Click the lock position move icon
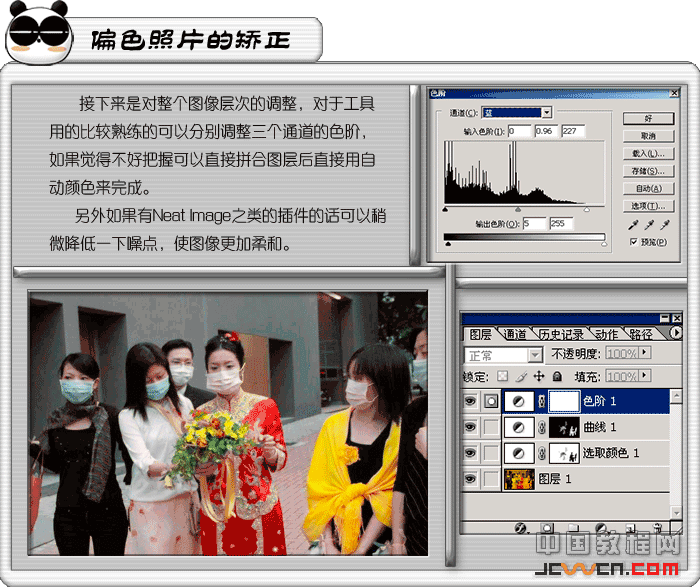The image size is (700, 587). (539, 377)
